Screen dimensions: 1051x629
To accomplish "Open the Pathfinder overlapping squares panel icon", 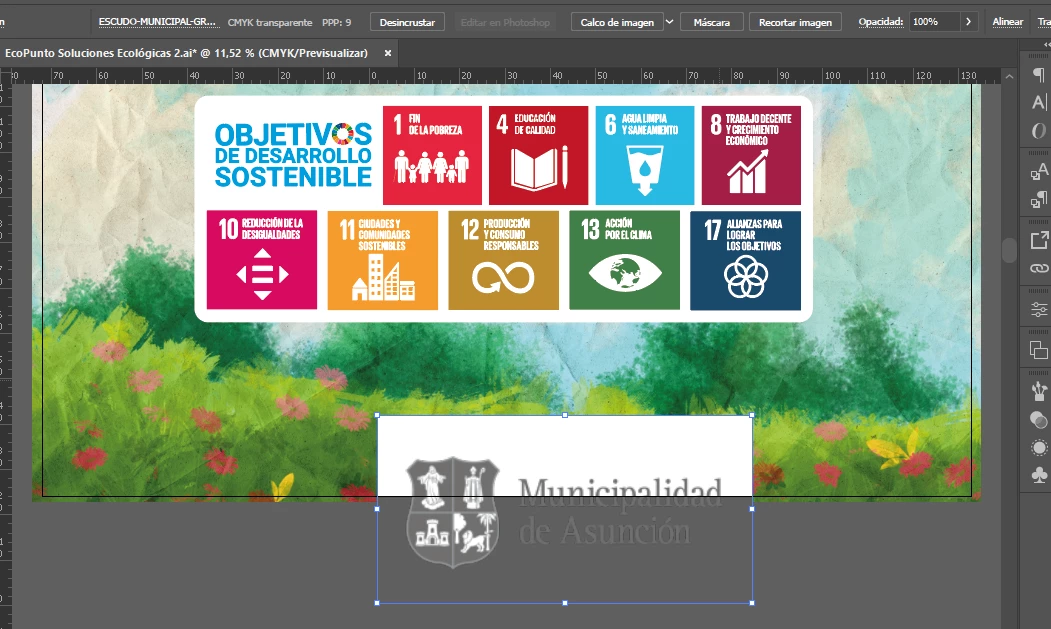I will click(1038, 350).
